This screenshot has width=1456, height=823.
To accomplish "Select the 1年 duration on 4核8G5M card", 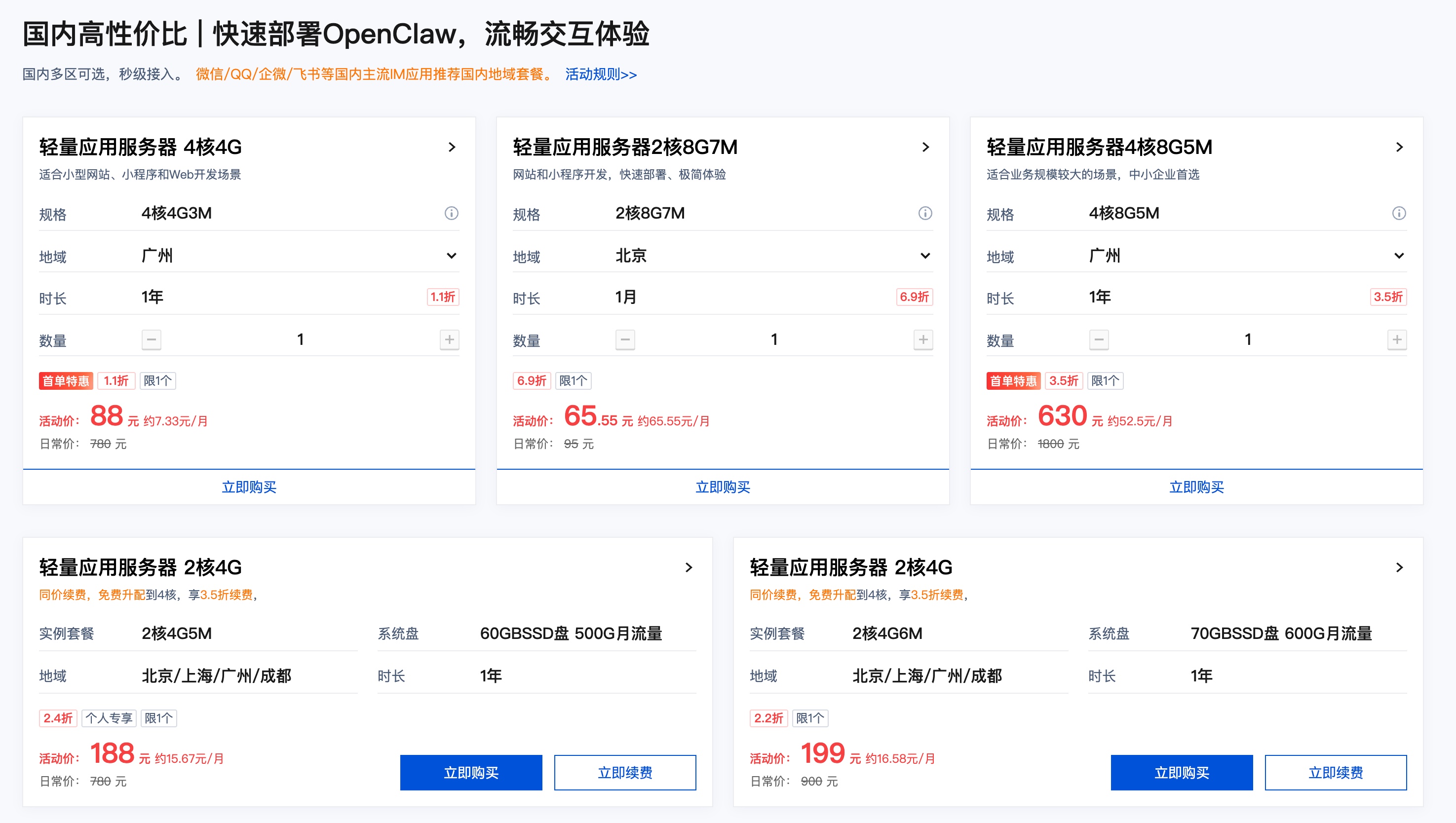I will click(x=1100, y=297).
